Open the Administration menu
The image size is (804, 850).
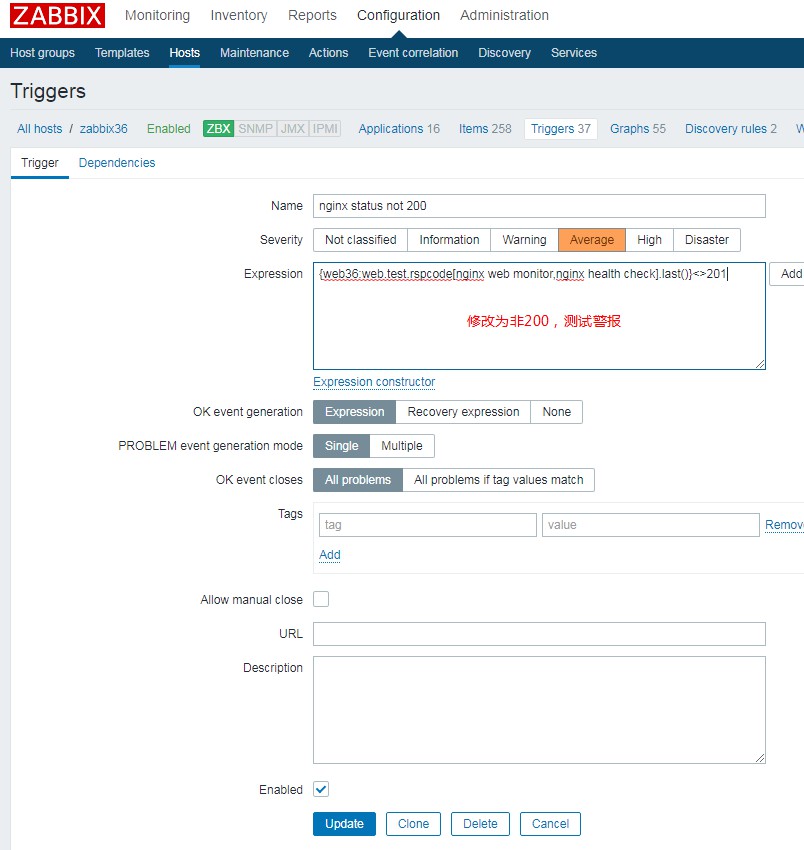point(504,16)
